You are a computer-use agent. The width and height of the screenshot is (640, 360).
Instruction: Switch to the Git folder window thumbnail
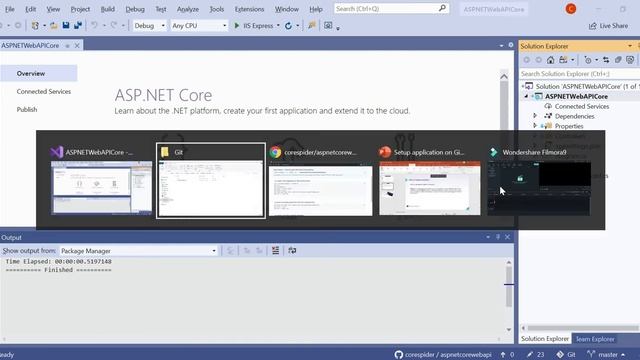[x=211, y=180]
